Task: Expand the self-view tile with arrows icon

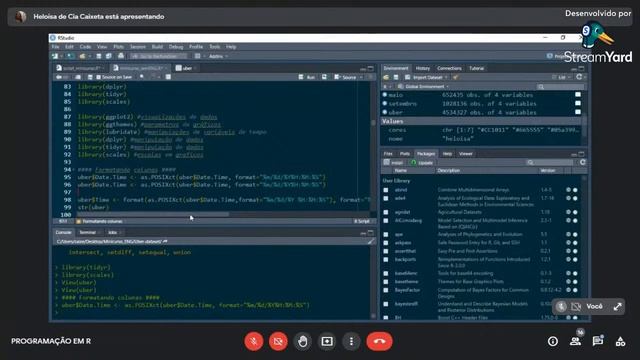Action: (x=618, y=307)
